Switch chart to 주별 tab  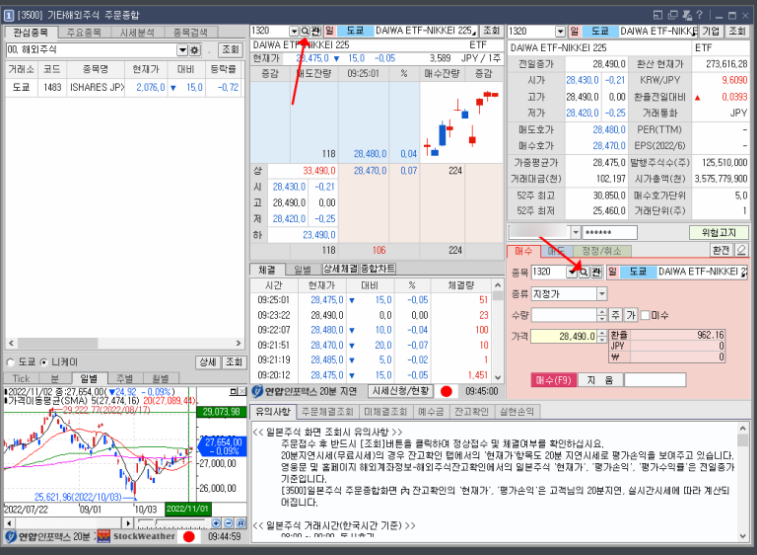point(125,378)
